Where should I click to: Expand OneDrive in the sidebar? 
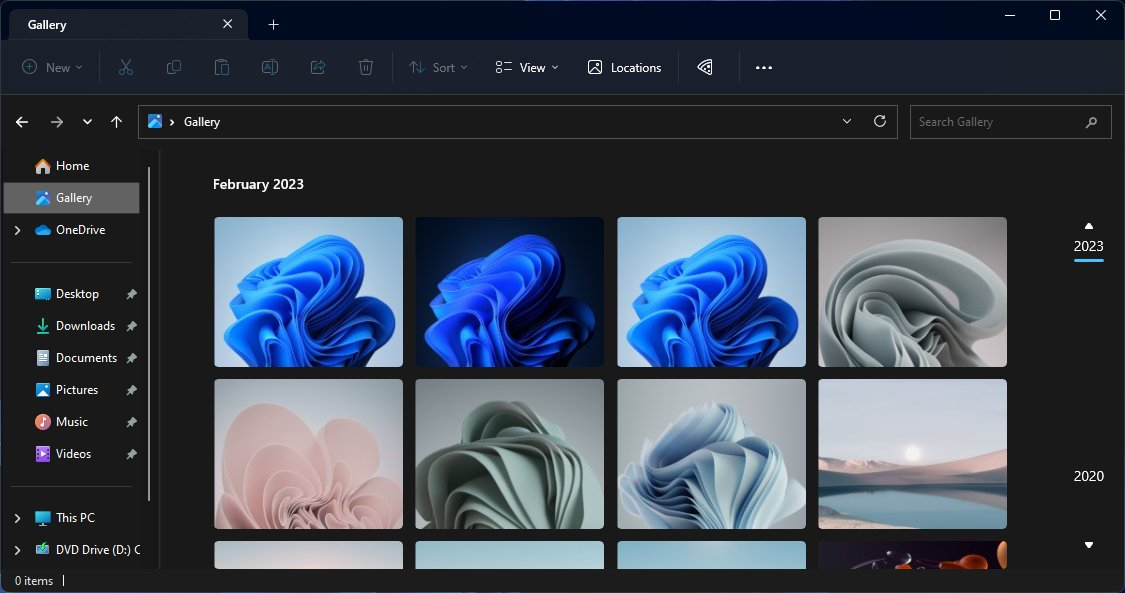pyautogui.click(x=17, y=229)
